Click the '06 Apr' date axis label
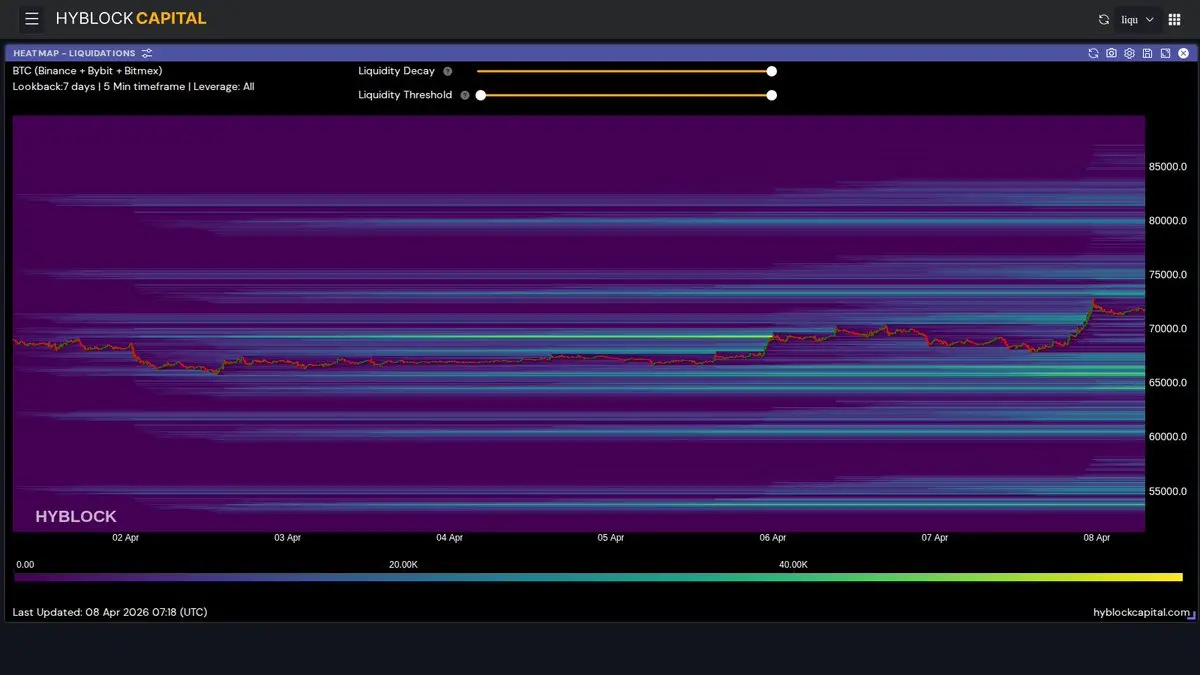 pos(773,538)
